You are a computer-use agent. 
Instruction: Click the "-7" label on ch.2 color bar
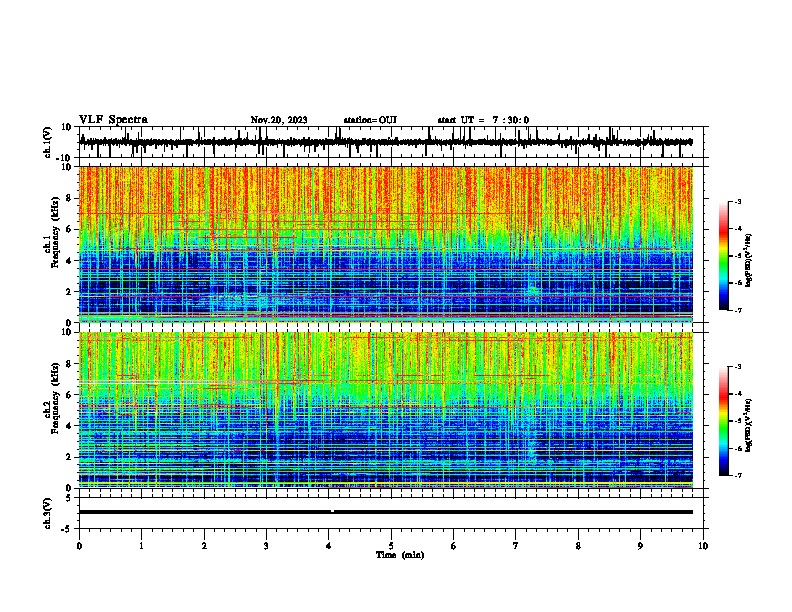coord(738,475)
